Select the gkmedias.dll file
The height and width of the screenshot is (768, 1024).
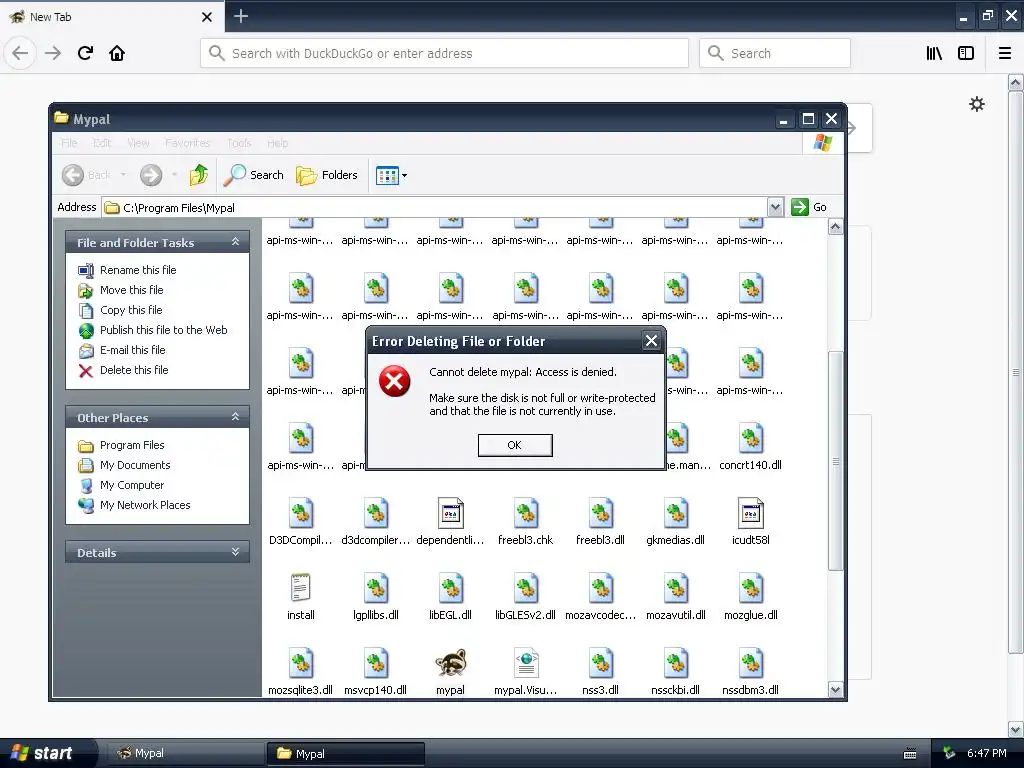tap(675, 522)
